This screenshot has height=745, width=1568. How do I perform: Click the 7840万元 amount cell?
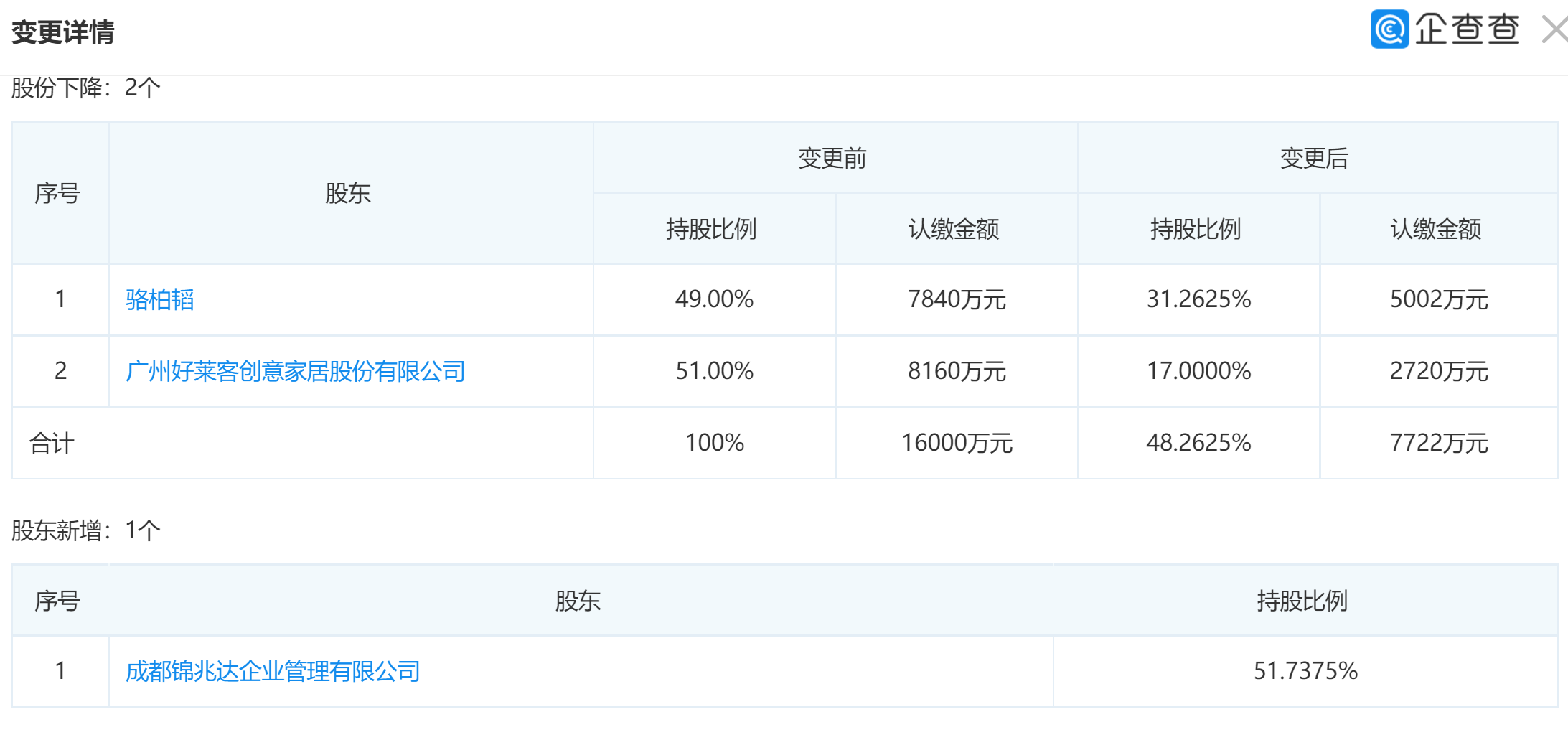[957, 299]
